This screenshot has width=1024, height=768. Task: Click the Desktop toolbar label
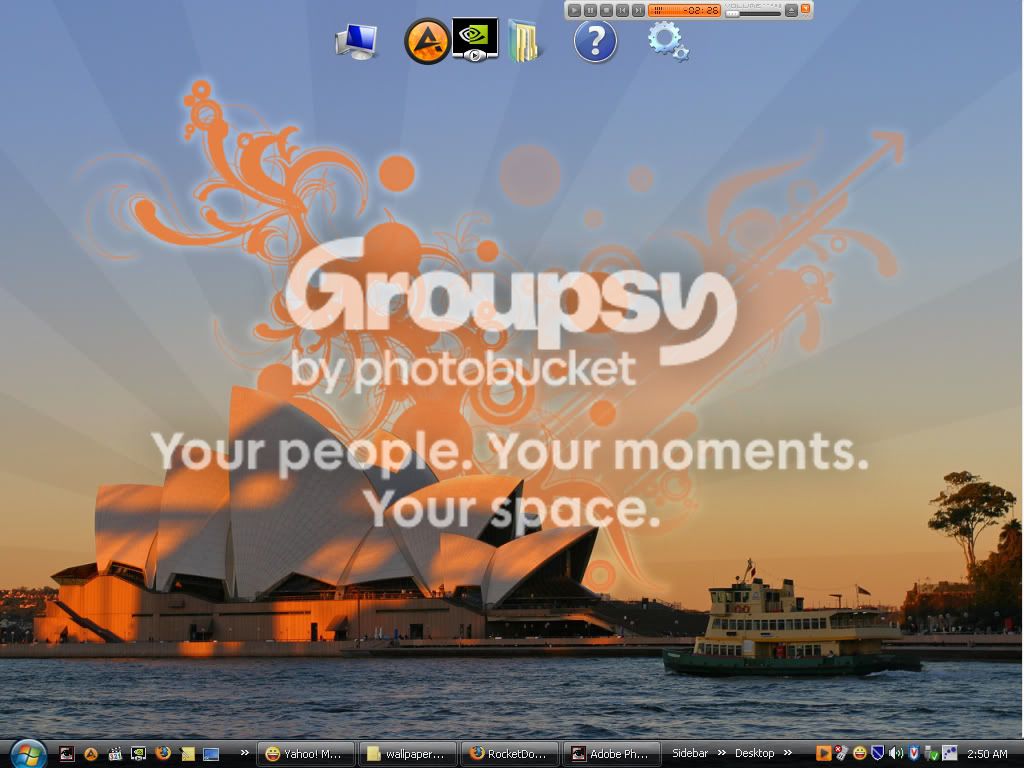754,753
